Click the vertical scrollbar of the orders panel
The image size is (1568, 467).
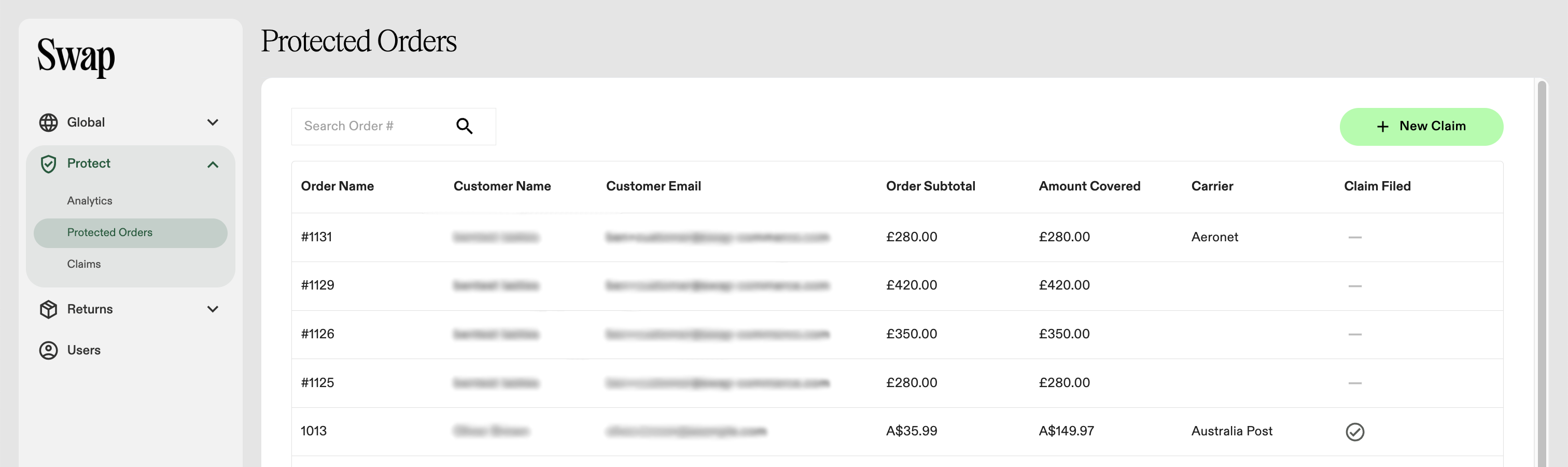1541,273
